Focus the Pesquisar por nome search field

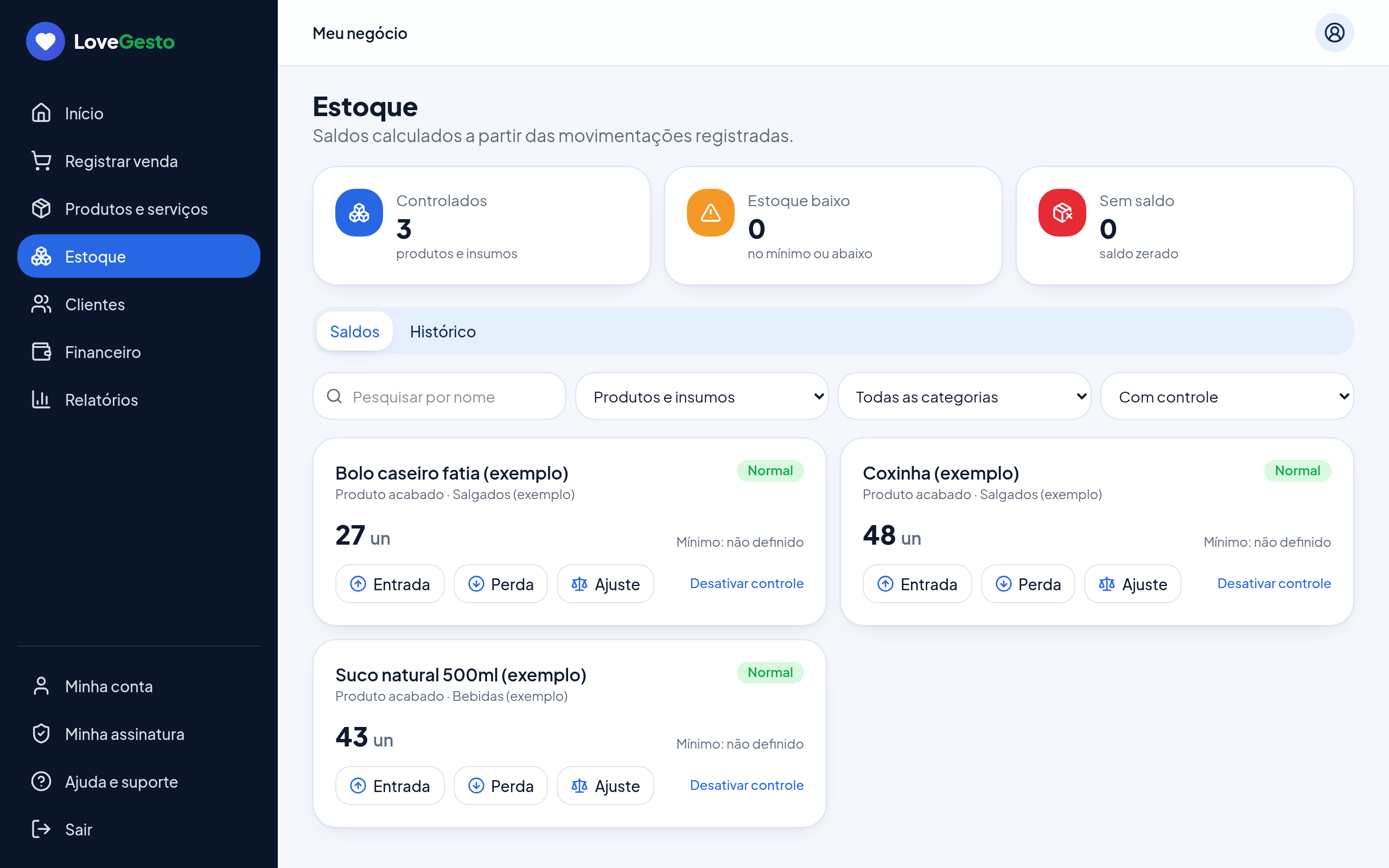(x=439, y=396)
